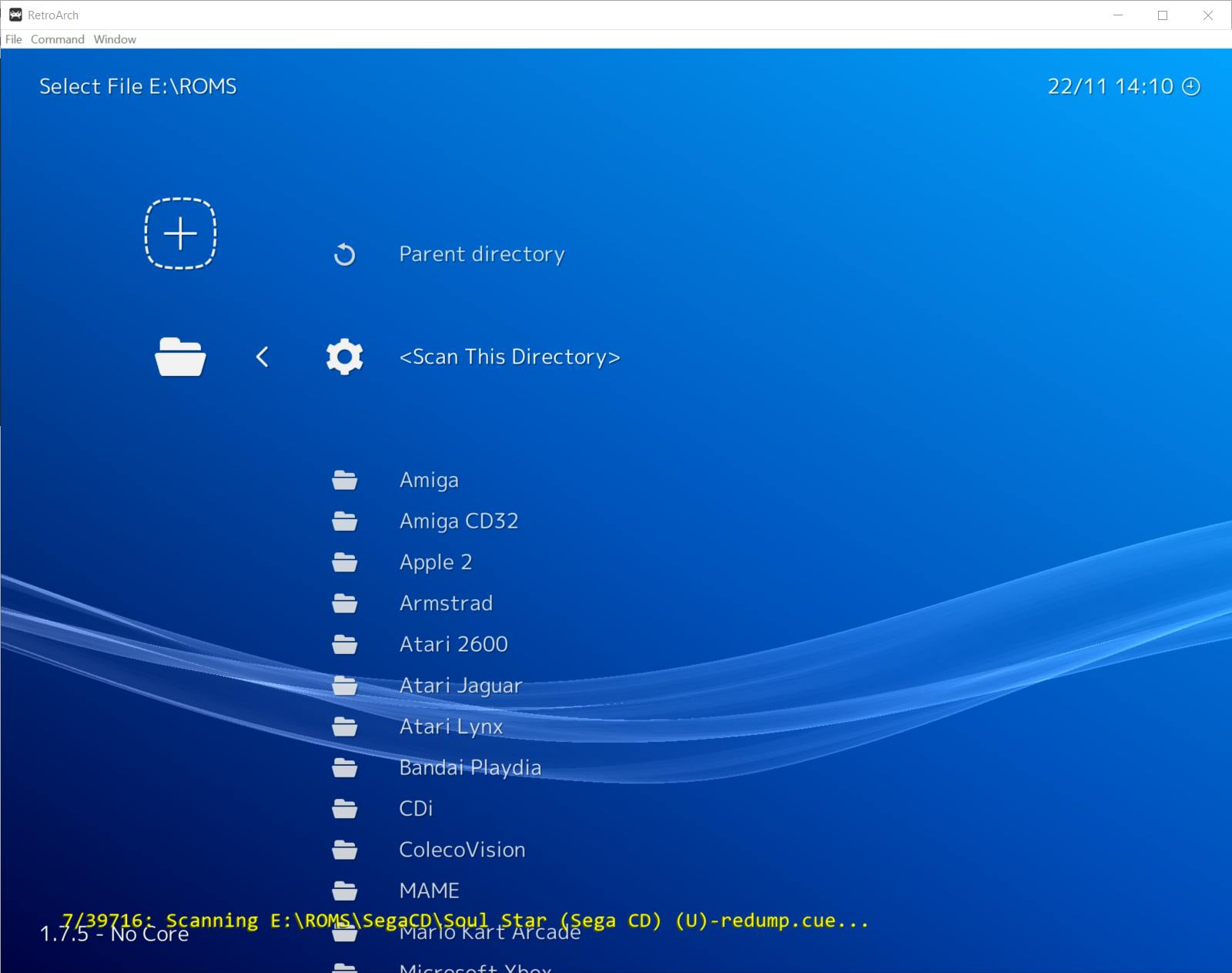Open the Apple 2 folder entry

[436, 562]
